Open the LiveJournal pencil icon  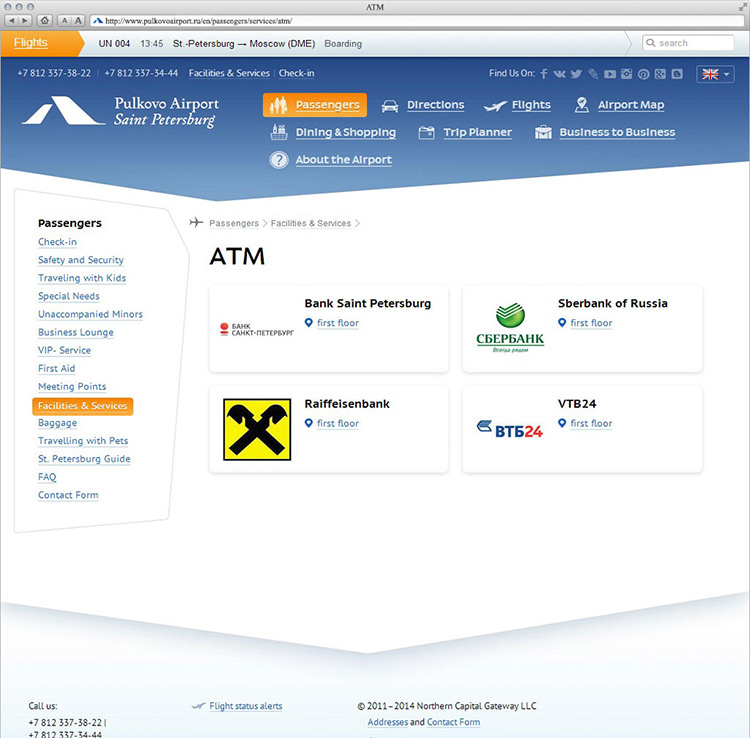pos(593,74)
